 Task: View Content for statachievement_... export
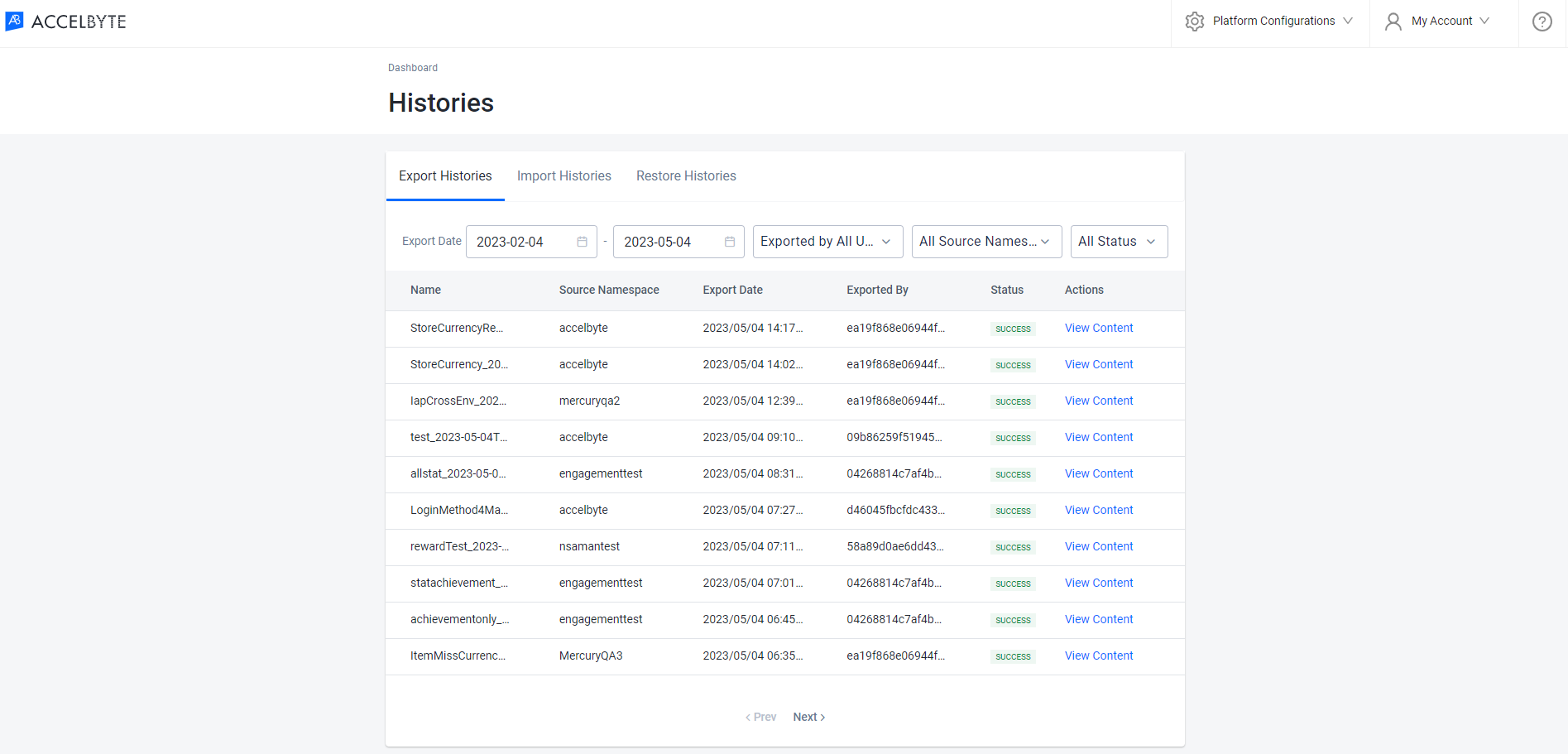(x=1099, y=584)
